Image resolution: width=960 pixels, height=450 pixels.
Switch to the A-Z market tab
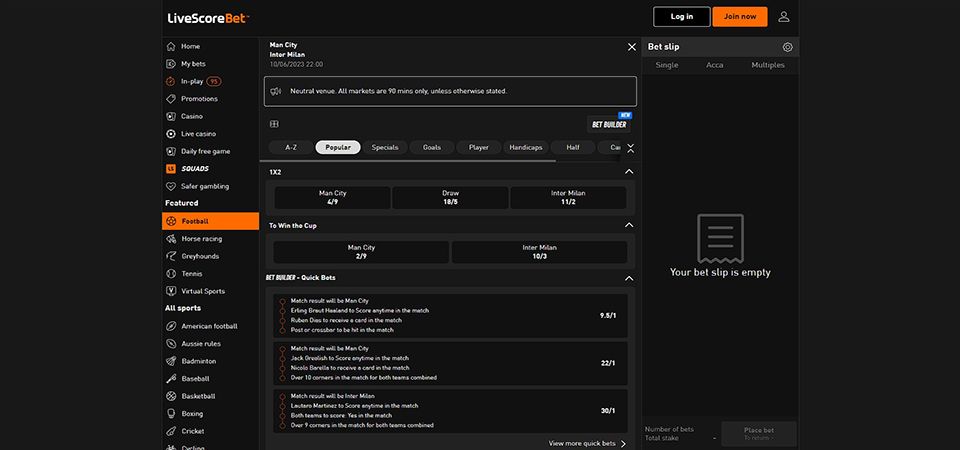291,148
